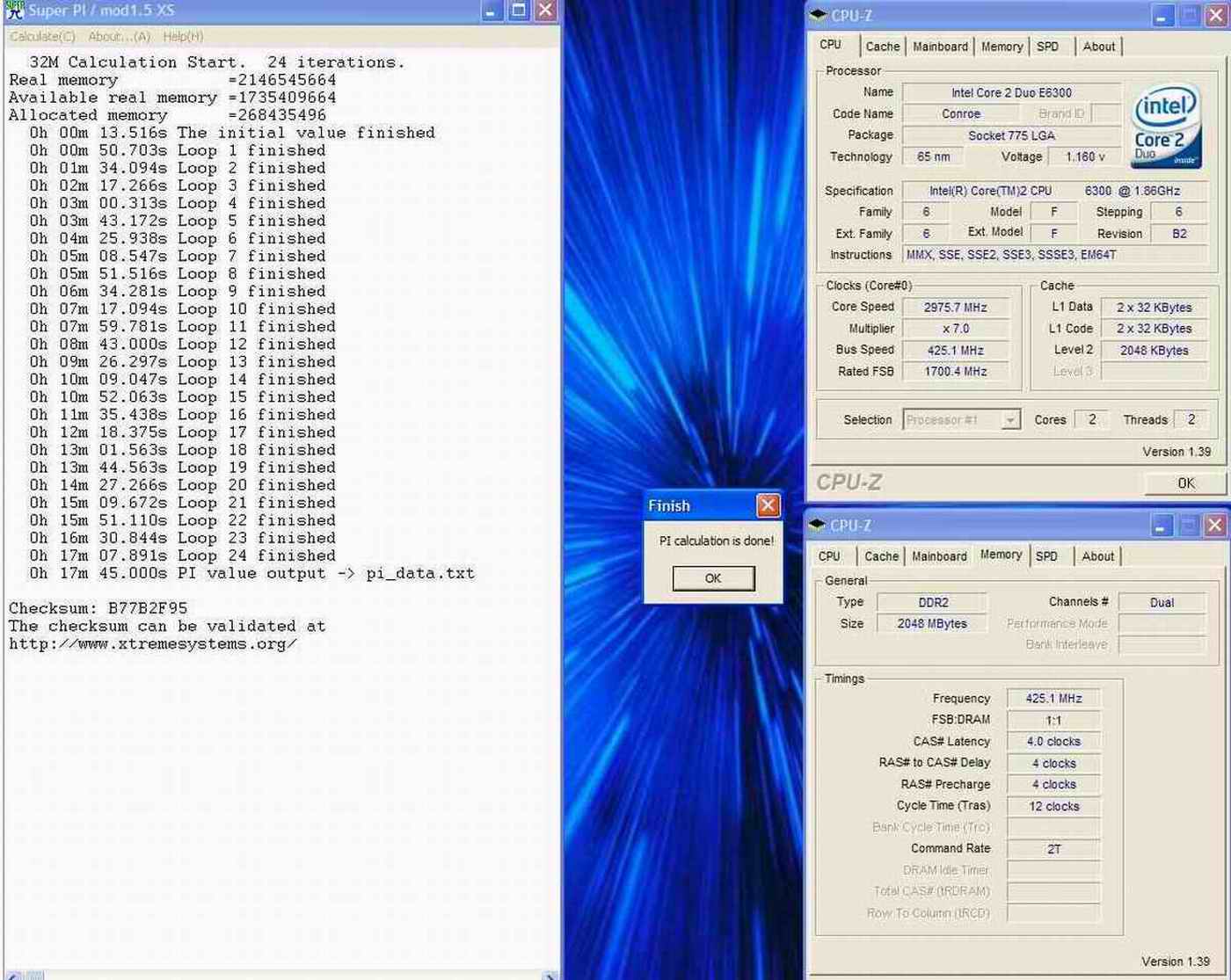Maximize the Super PI window
Screen dimensions: 1231x980
pyautogui.click(x=519, y=11)
